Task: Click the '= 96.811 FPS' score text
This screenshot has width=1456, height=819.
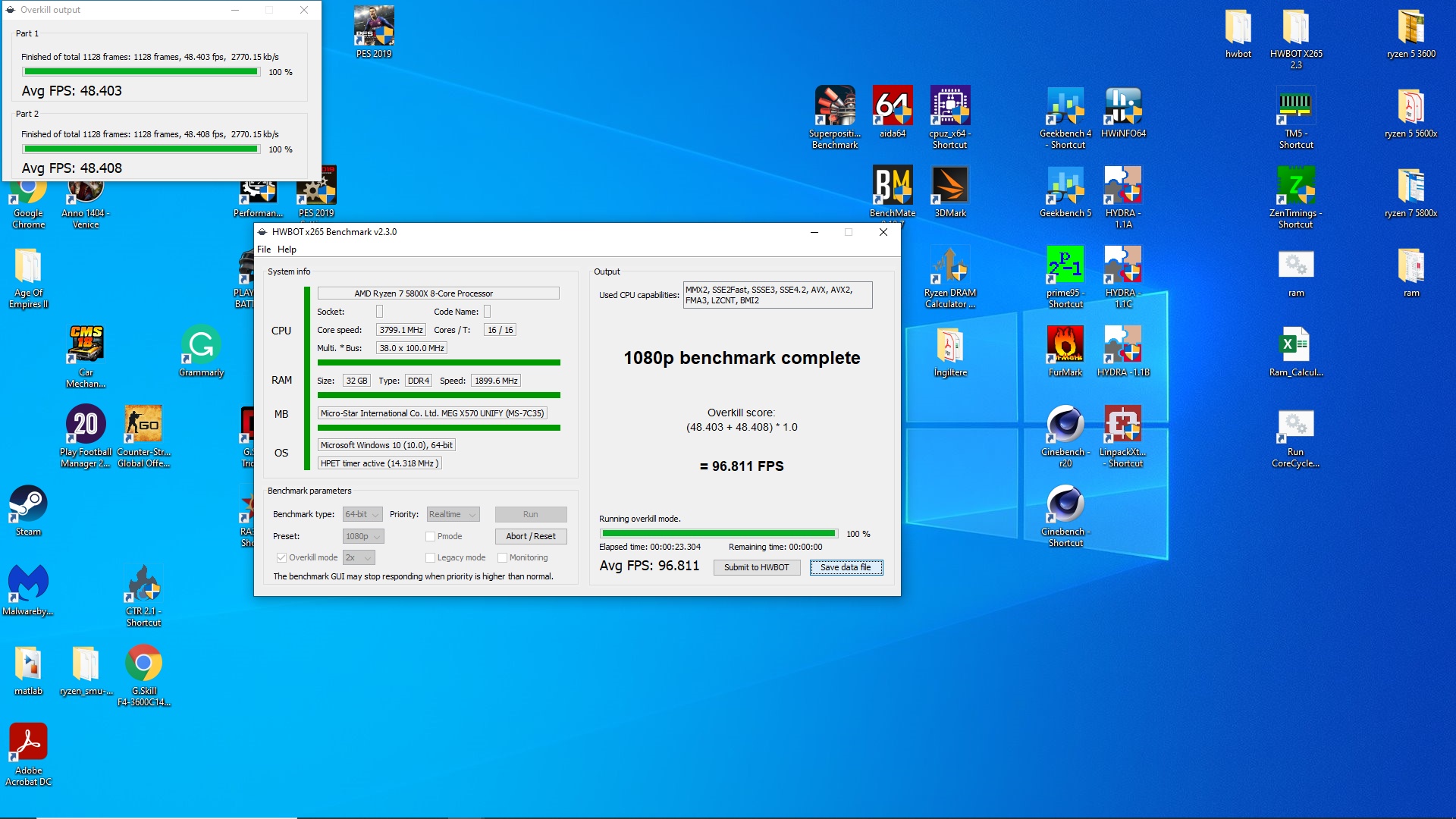Action: click(x=742, y=466)
